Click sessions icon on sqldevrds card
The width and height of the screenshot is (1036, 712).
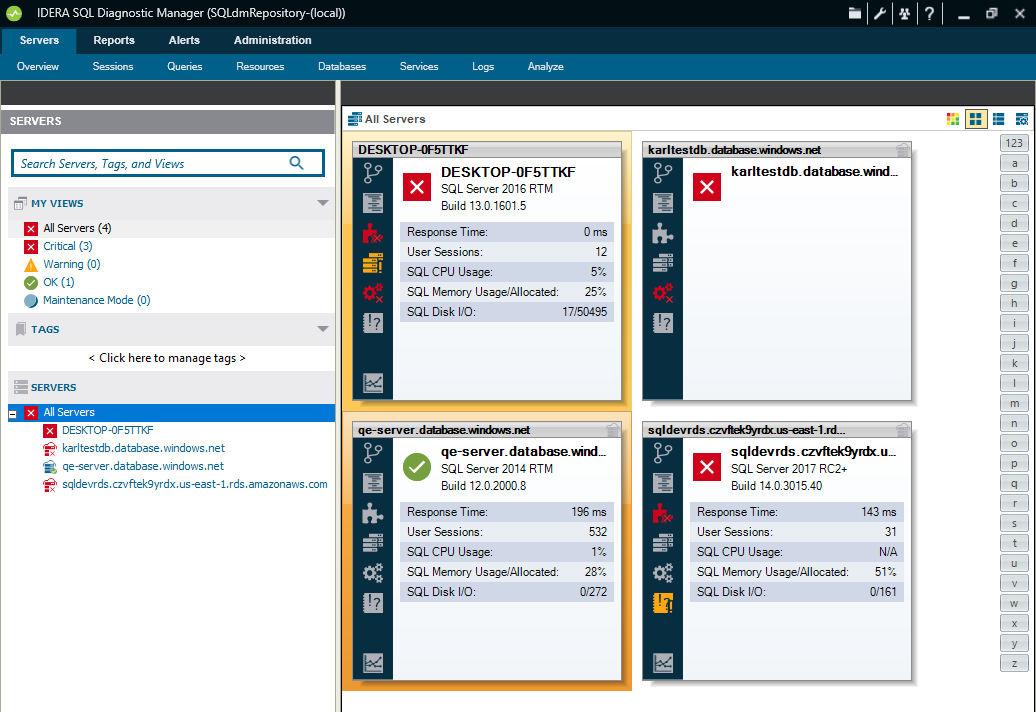pos(663,454)
